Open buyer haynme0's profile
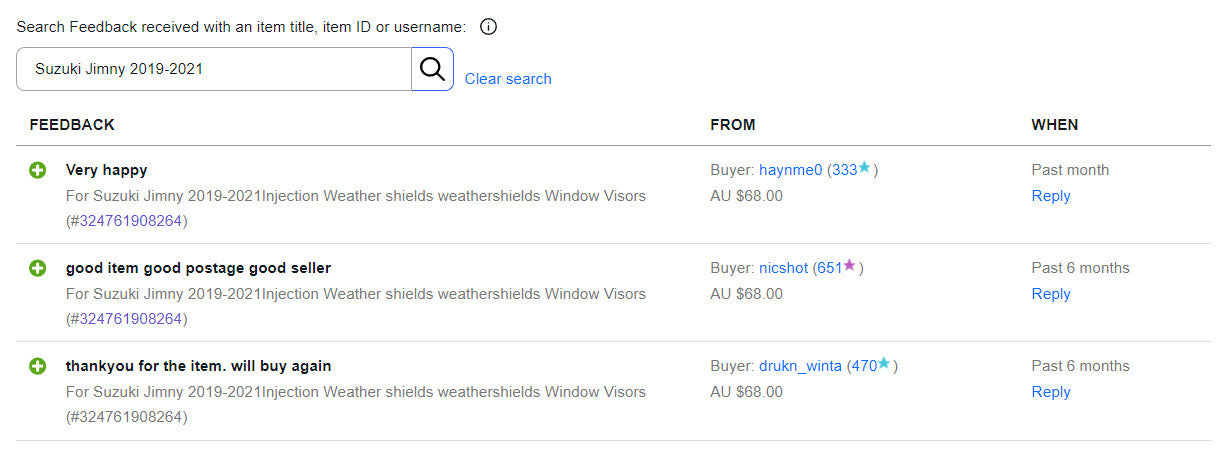This screenshot has height=450, width=1223. [x=790, y=170]
